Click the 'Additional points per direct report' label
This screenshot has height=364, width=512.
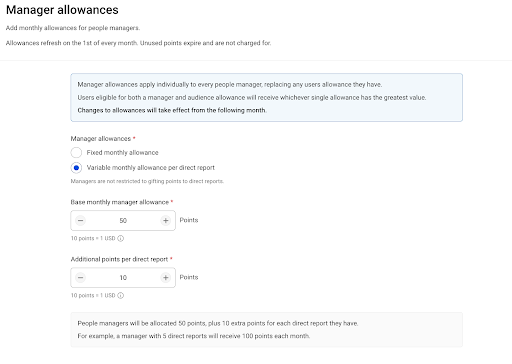pos(119,259)
